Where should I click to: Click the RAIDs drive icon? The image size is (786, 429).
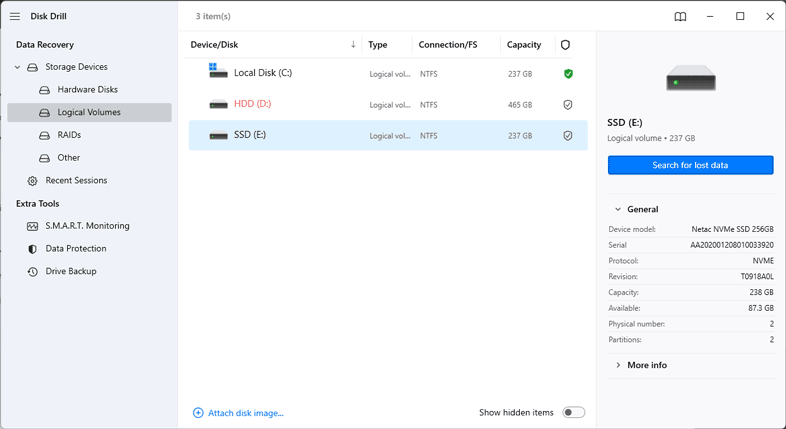click(45, 135)
